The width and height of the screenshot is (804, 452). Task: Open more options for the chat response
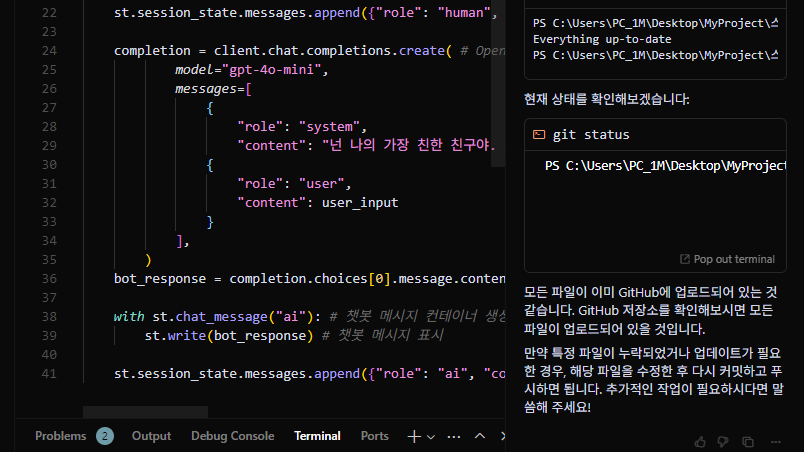(775, 442)
